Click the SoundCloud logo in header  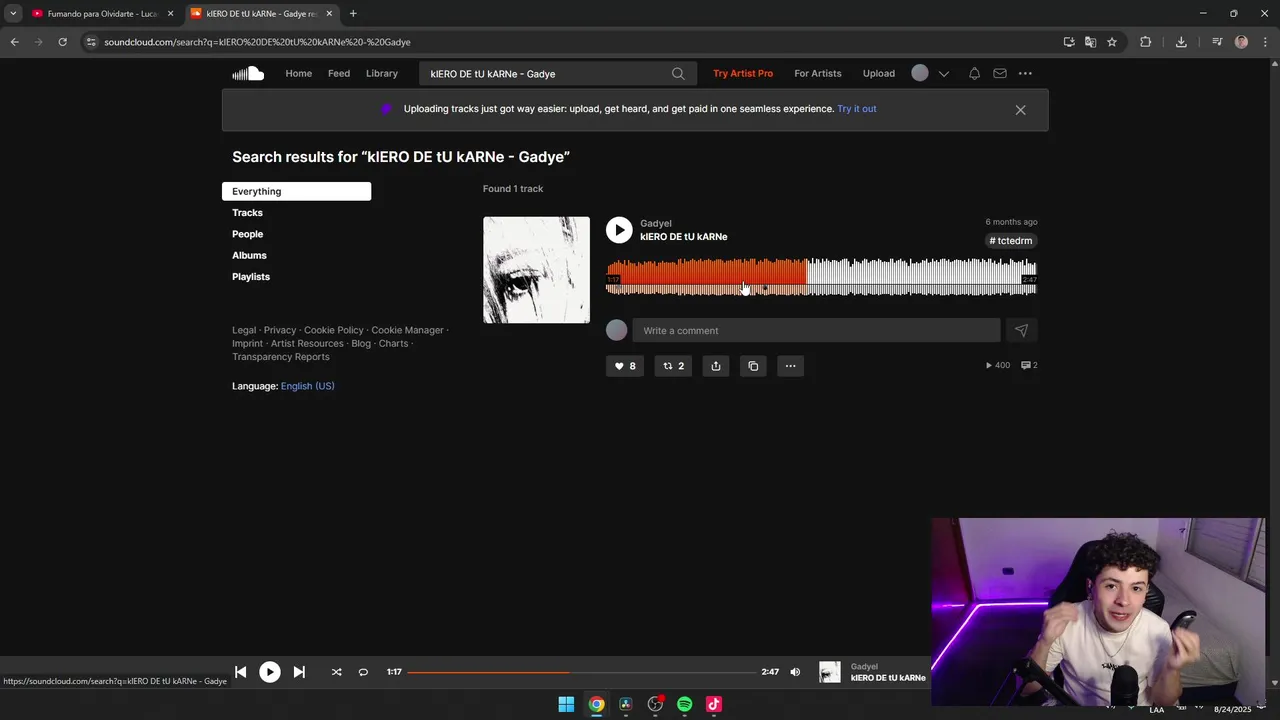coord(248,73)
